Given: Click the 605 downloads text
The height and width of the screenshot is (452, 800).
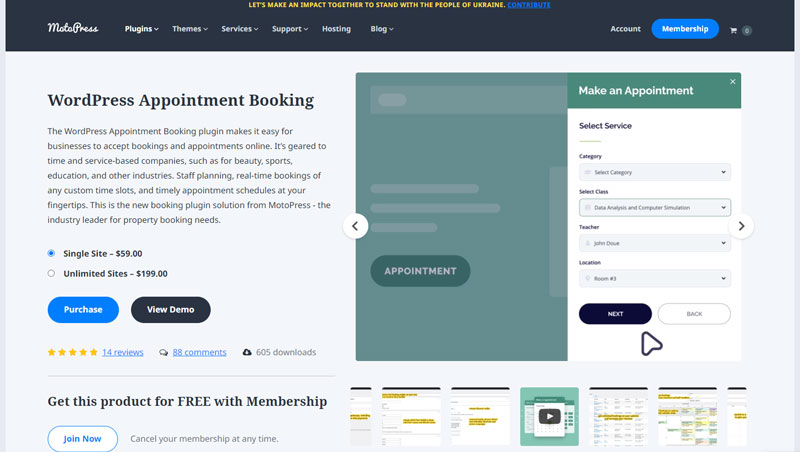Looking at the screenshot, I should click(x=286, y=353).
